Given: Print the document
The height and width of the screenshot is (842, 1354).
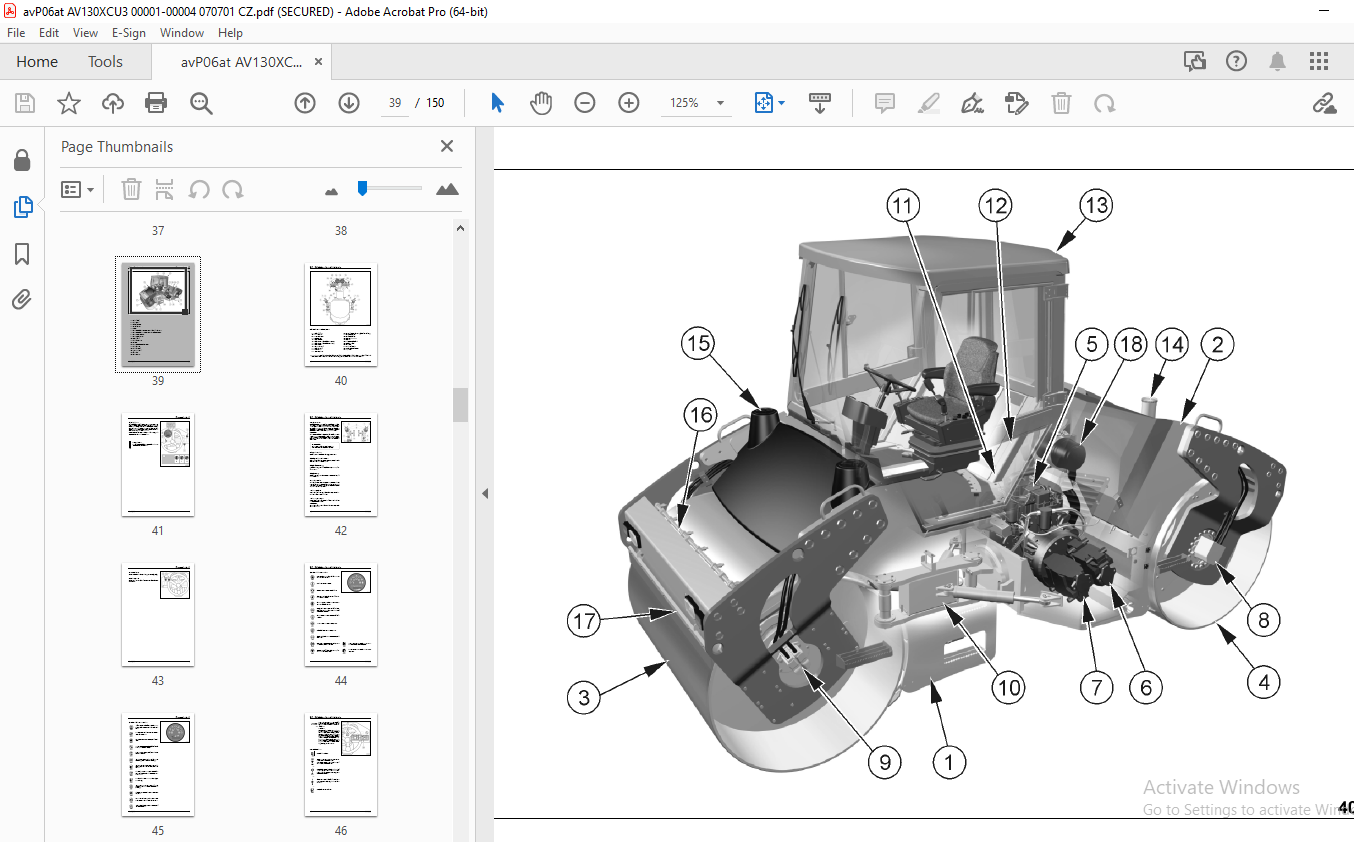Looking at the screenshot, I should tap(156, 103).
